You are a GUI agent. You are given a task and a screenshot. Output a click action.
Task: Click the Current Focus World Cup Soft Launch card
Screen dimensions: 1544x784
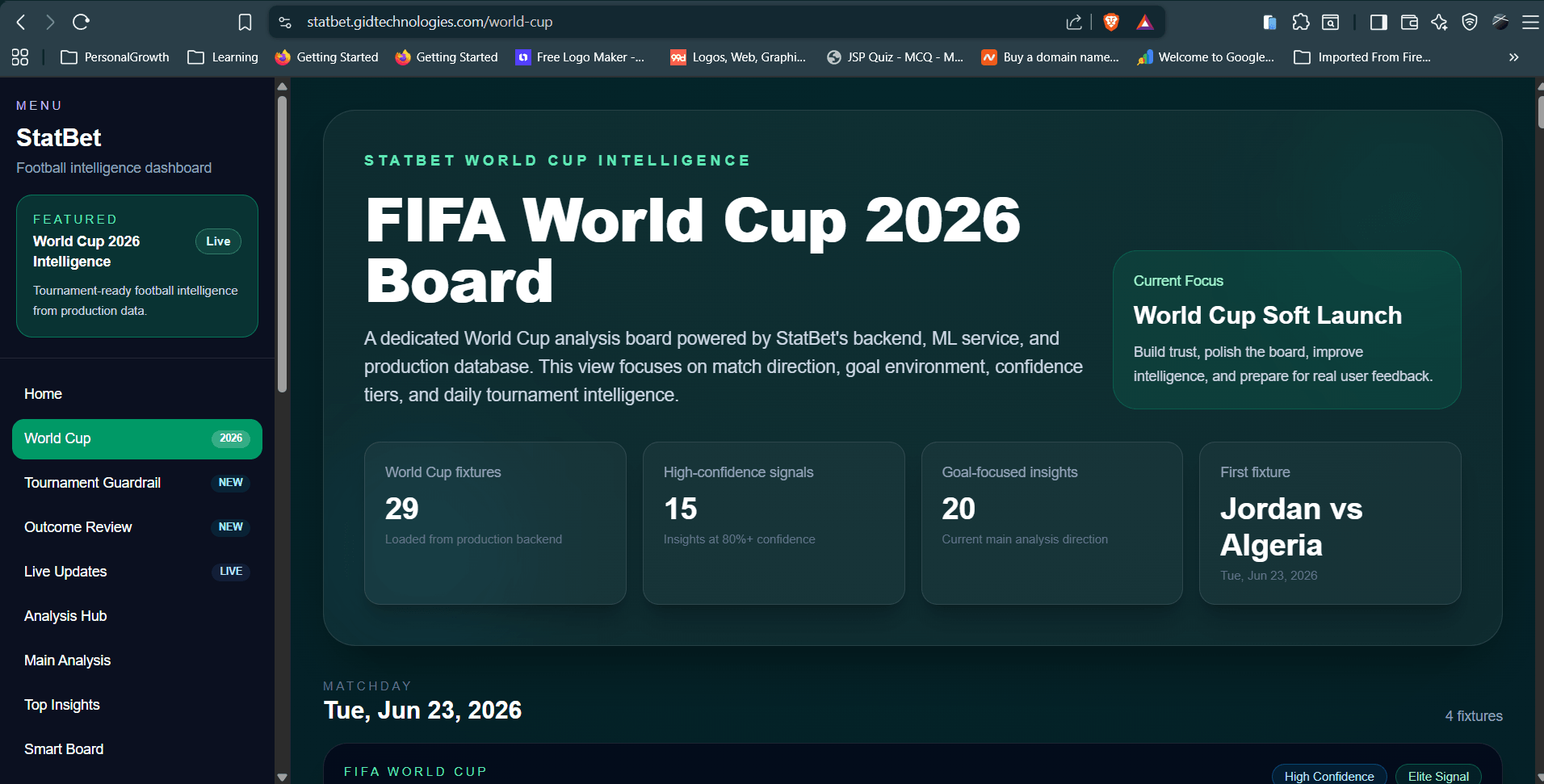1287,329
